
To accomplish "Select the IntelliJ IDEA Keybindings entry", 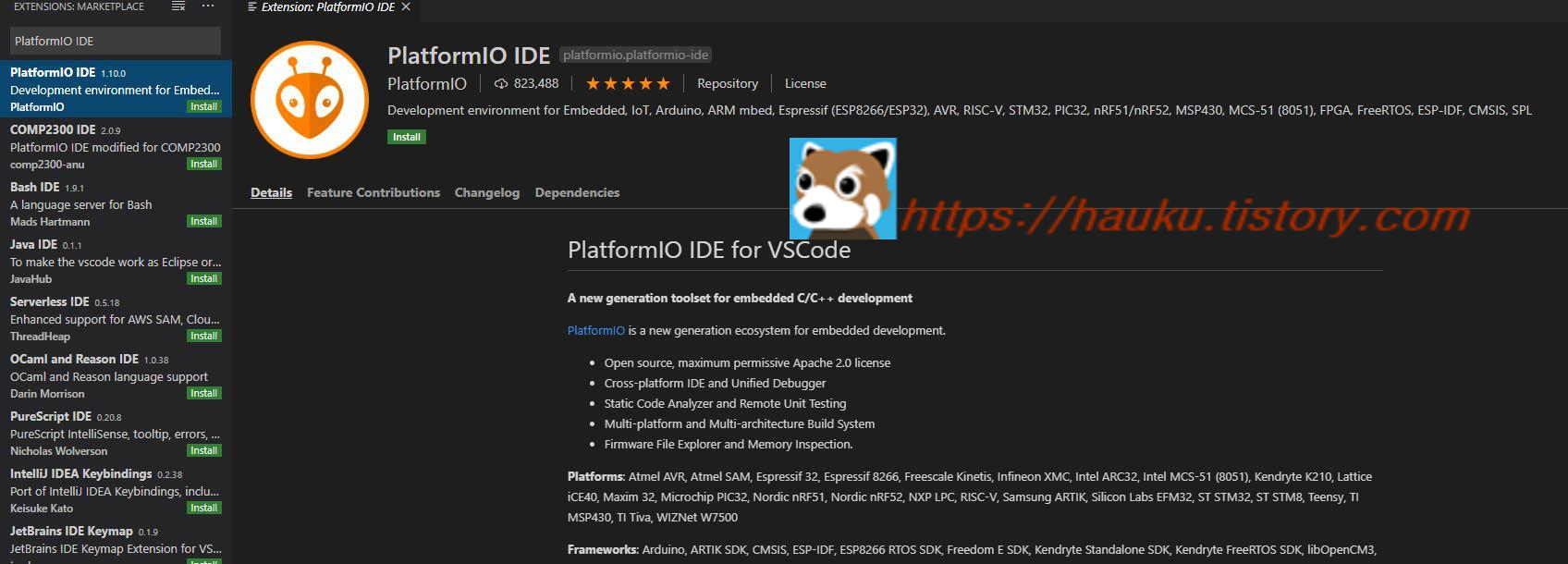I will pos(116,490).
